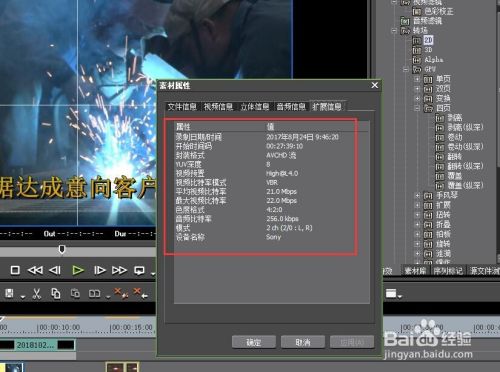Click the Save project icon
The width and height of the screenshot is (500, 372).
(x=9, y=293)
